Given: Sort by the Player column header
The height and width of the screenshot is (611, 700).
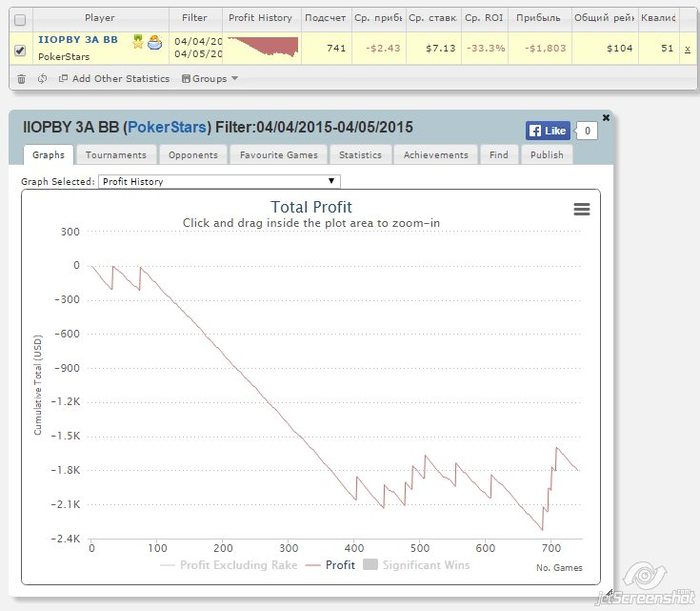Looking at the screenshot, I should coord(100,18).
